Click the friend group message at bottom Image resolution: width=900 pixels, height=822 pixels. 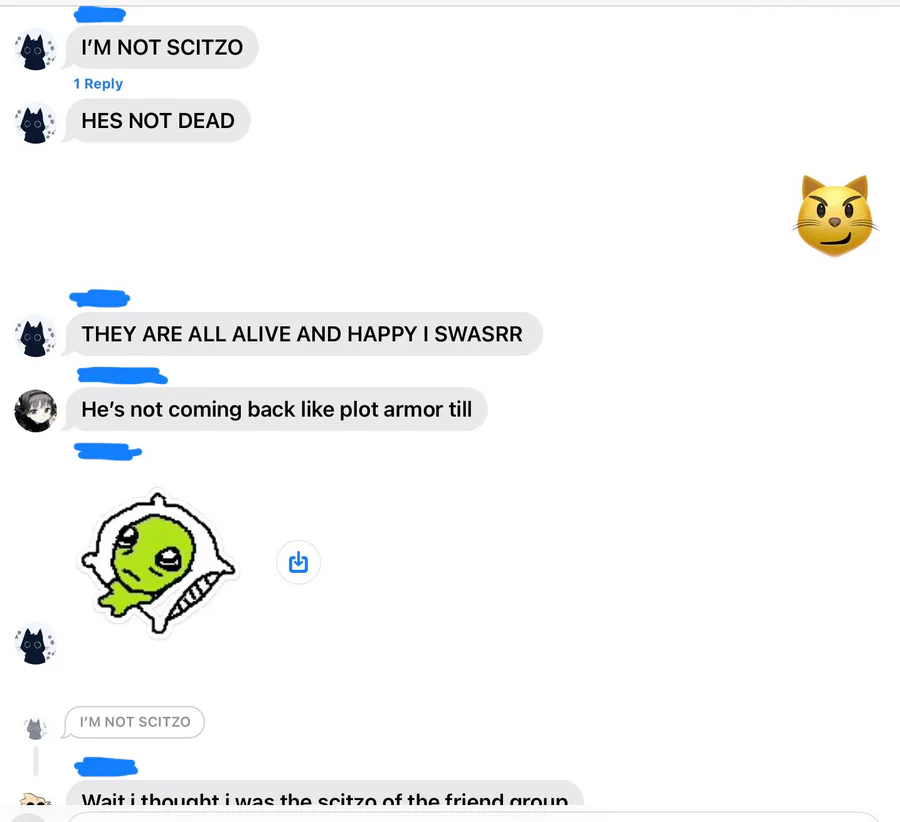(325, 794)
